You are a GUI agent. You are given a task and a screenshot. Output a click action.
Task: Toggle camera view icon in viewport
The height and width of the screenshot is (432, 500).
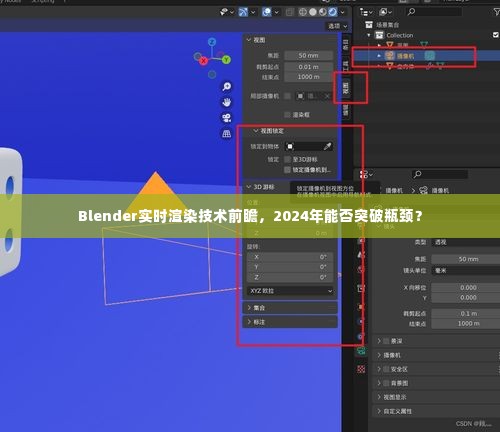click(x=227, y=118)
